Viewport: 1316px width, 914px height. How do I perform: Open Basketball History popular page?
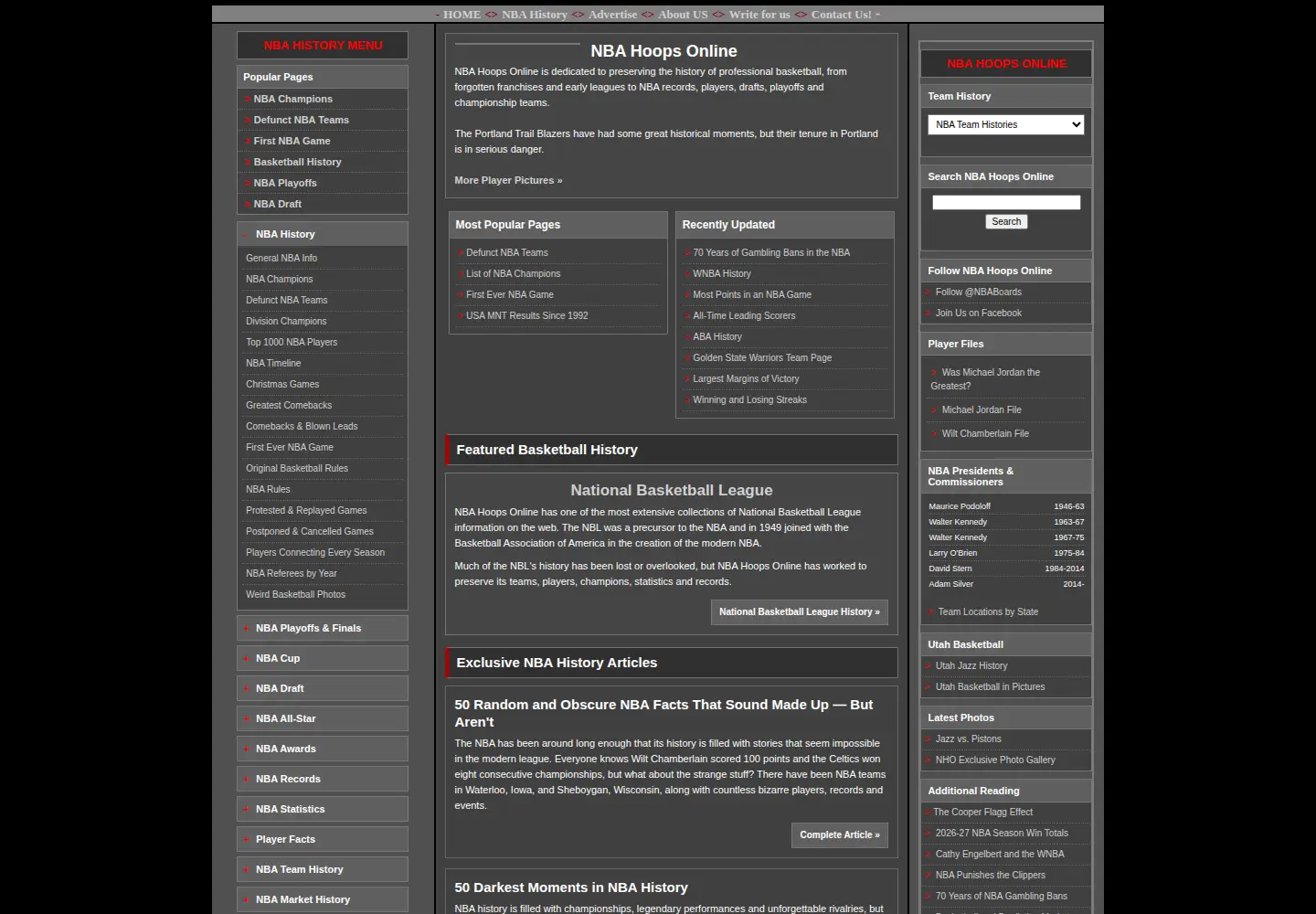pos(297,162)
